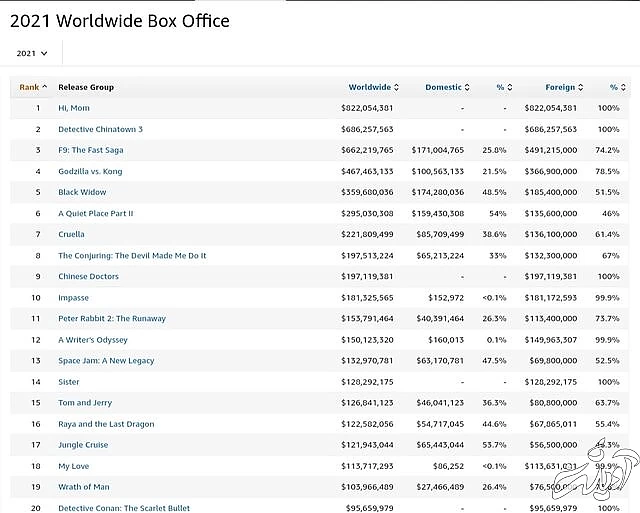Viewport: 640px width, 513px height.
Task: Sort by foreign percent column
Action: [x=616, y=87]
